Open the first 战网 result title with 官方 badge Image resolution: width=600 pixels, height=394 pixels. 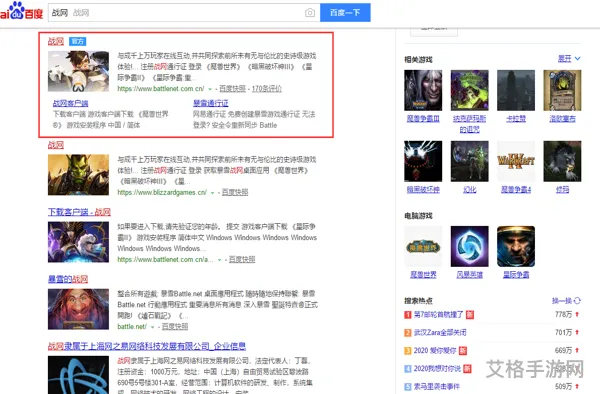pos(56,41)
